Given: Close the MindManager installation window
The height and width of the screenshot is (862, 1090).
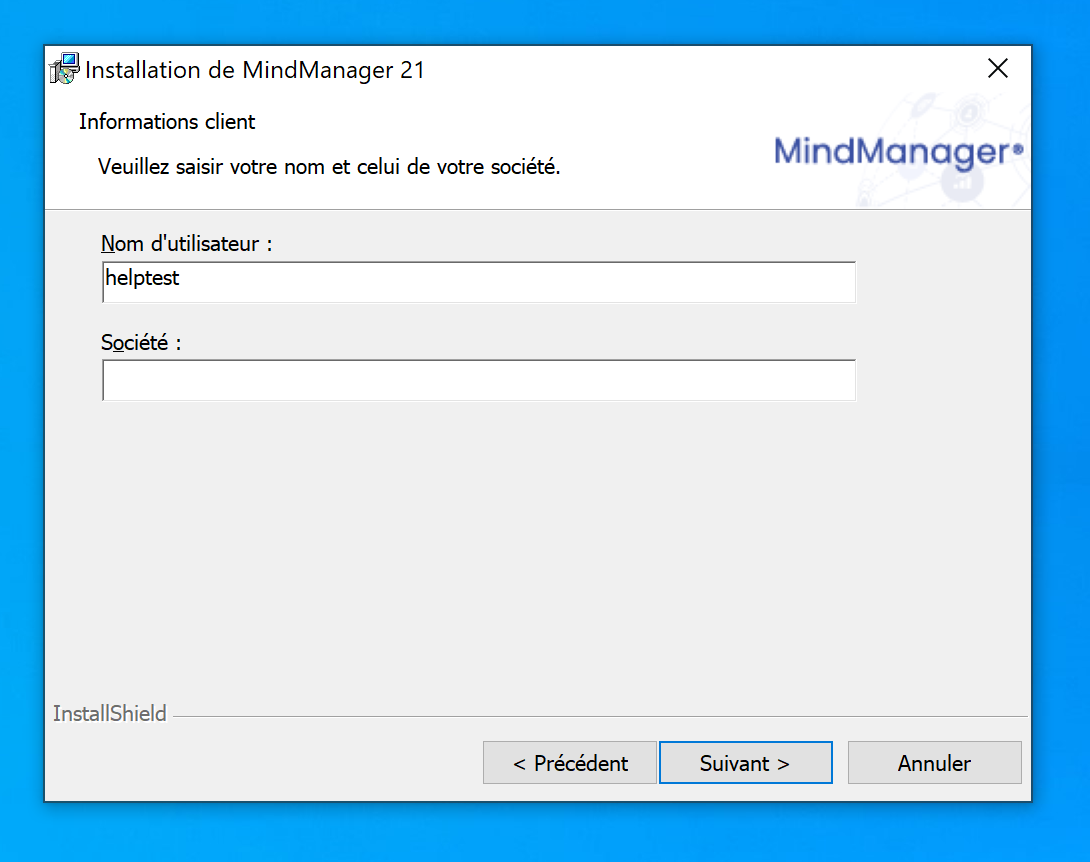Looking at the screenshot, I should (x=997, y=68).
